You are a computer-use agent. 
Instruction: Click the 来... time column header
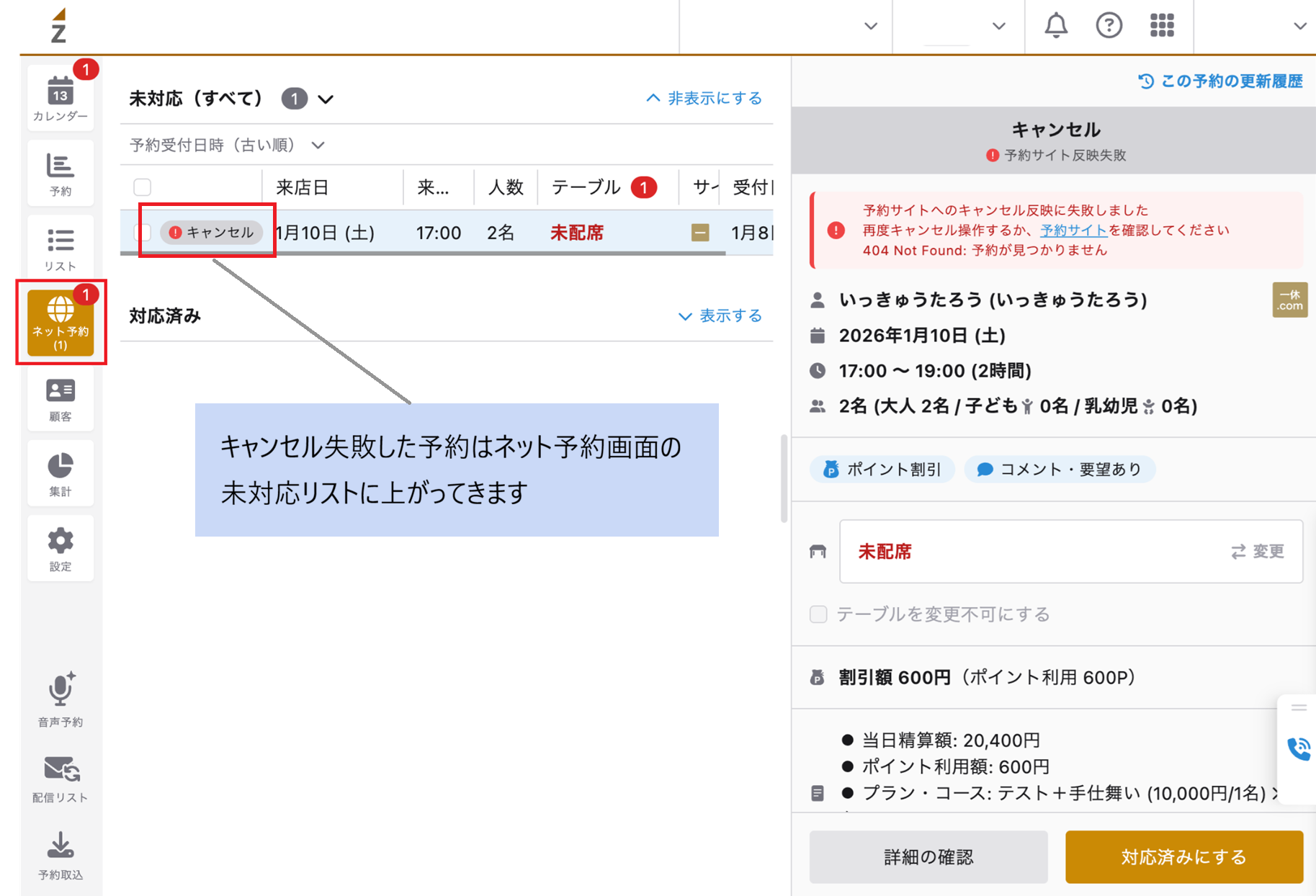pos(433,187)
